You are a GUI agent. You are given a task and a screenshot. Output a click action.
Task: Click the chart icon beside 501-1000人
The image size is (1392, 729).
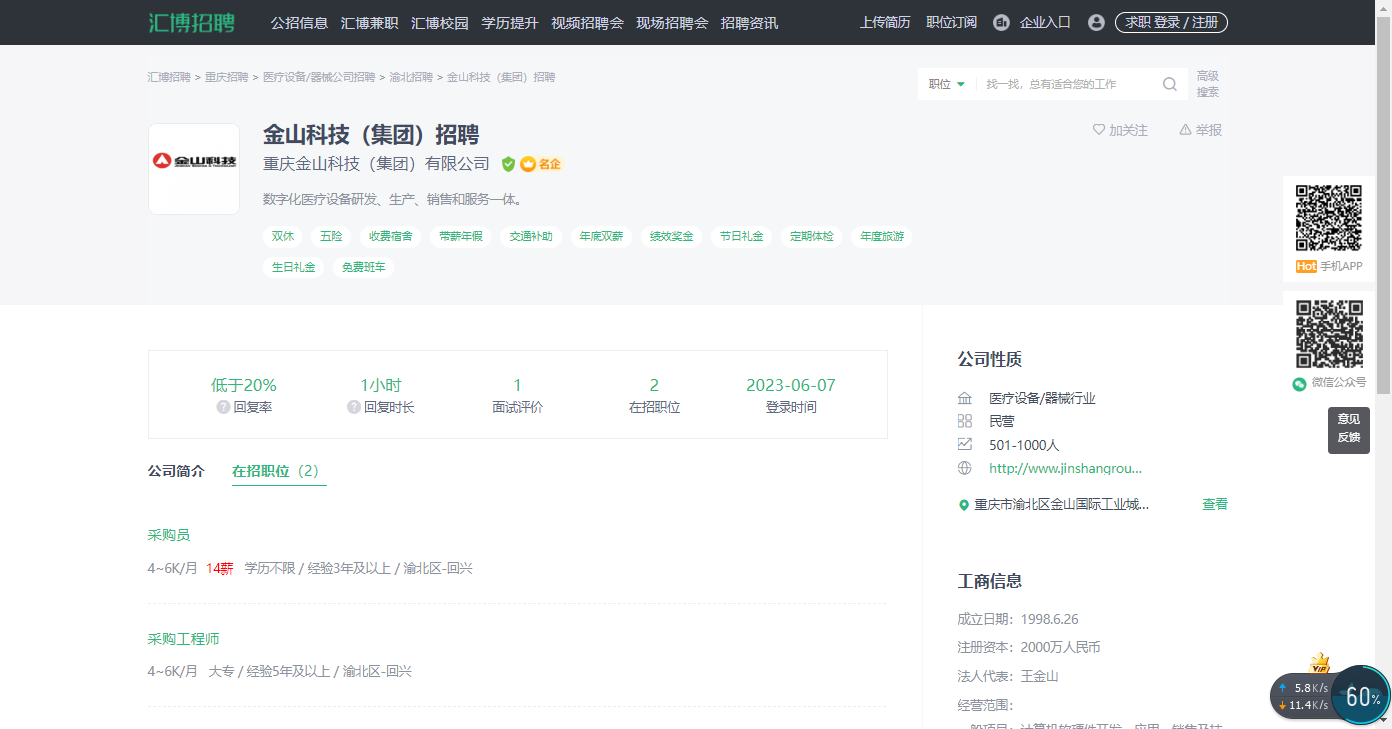pos(965,444)
